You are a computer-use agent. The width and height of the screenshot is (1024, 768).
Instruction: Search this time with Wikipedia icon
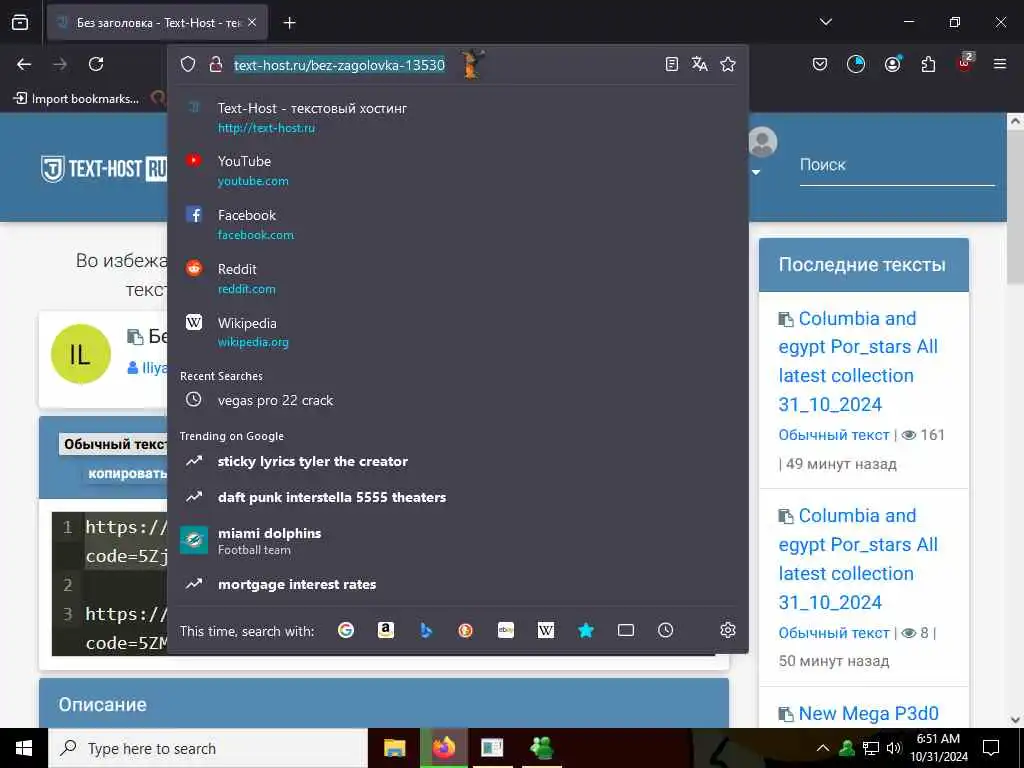click(x=545, y=630)
